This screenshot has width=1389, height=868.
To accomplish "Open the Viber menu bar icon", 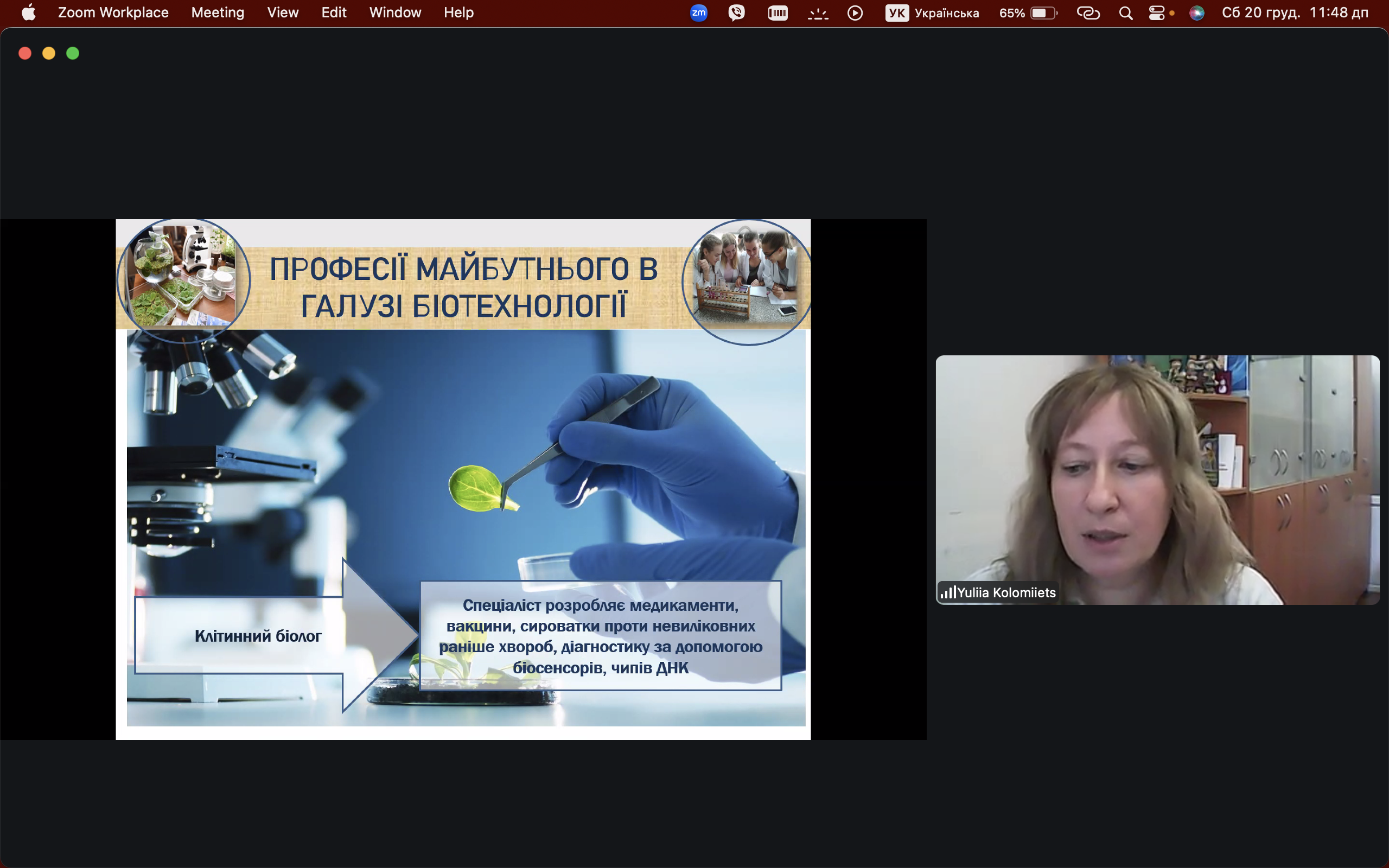I will pos(736,12).
